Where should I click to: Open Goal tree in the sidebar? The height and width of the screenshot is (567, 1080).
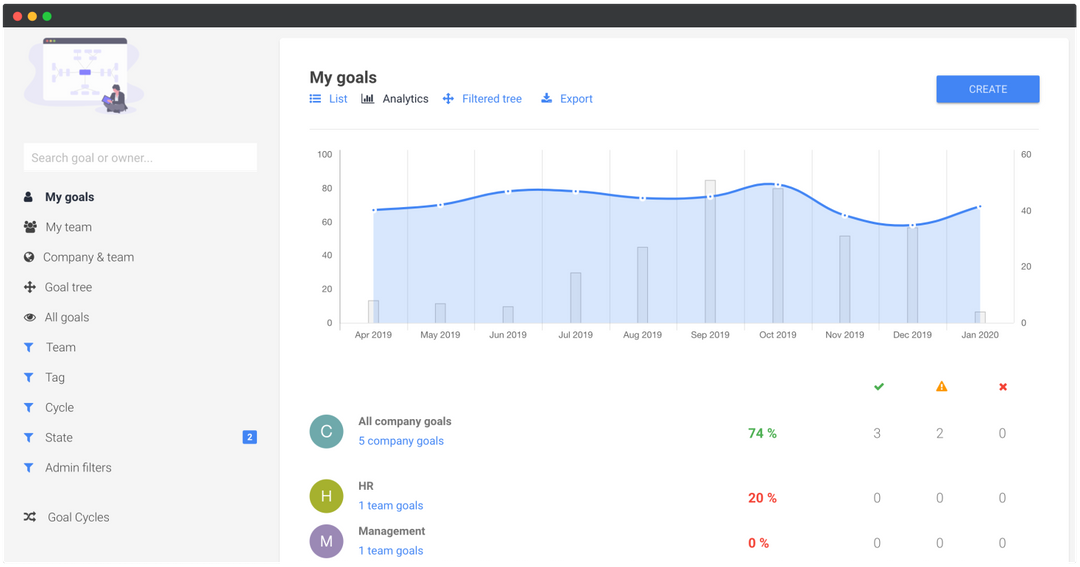tap(68, 287)
